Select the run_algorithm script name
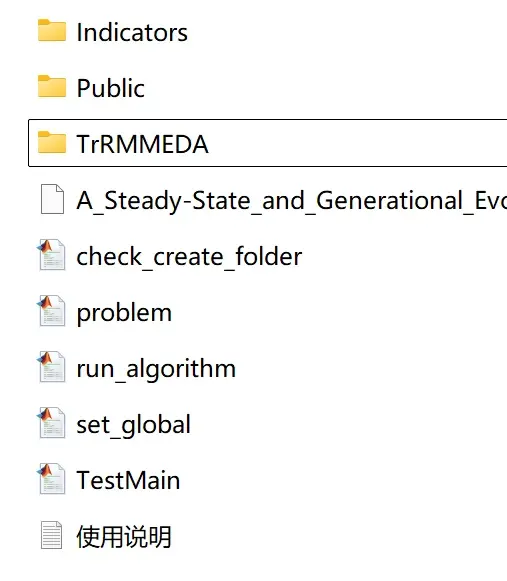 point(156,369)
